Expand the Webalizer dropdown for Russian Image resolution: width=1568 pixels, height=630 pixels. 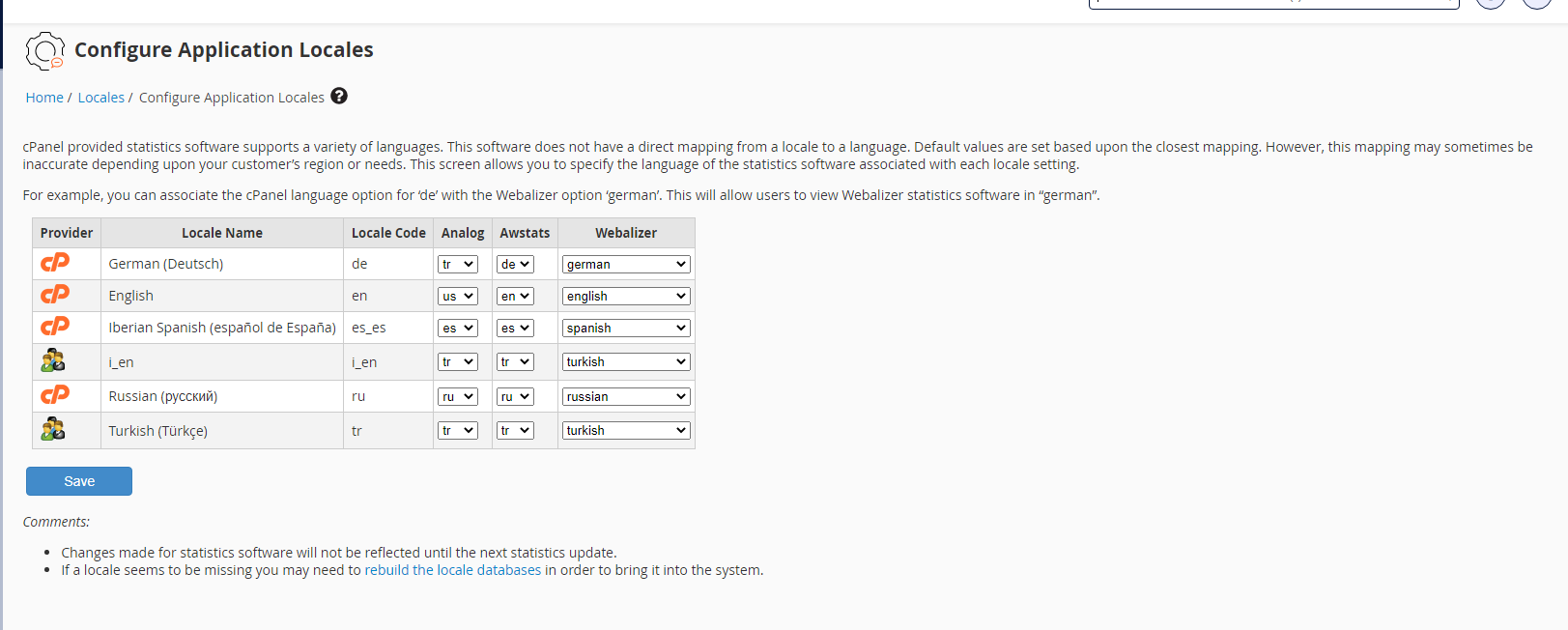tap(626, 396)
